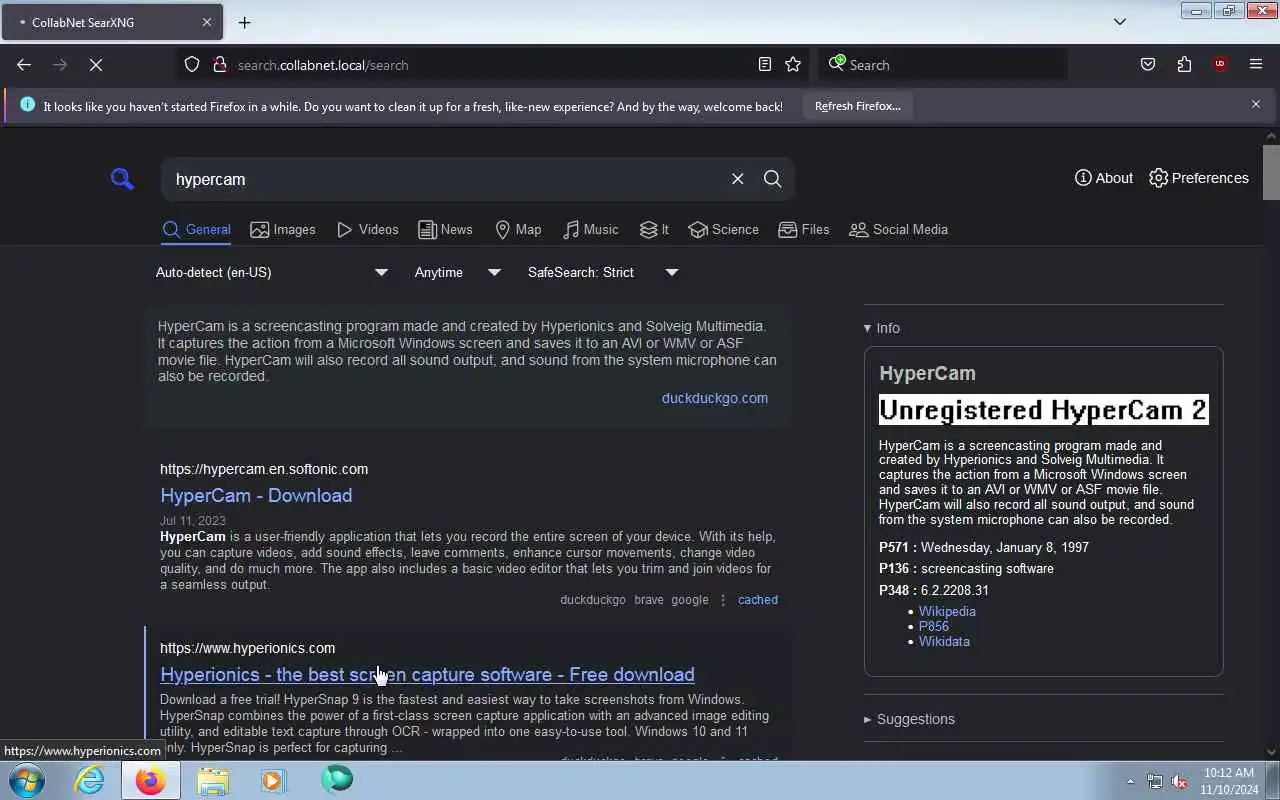
Task: Launch Internet Explorer from taskbar
Action: click(x=90, y=779)
